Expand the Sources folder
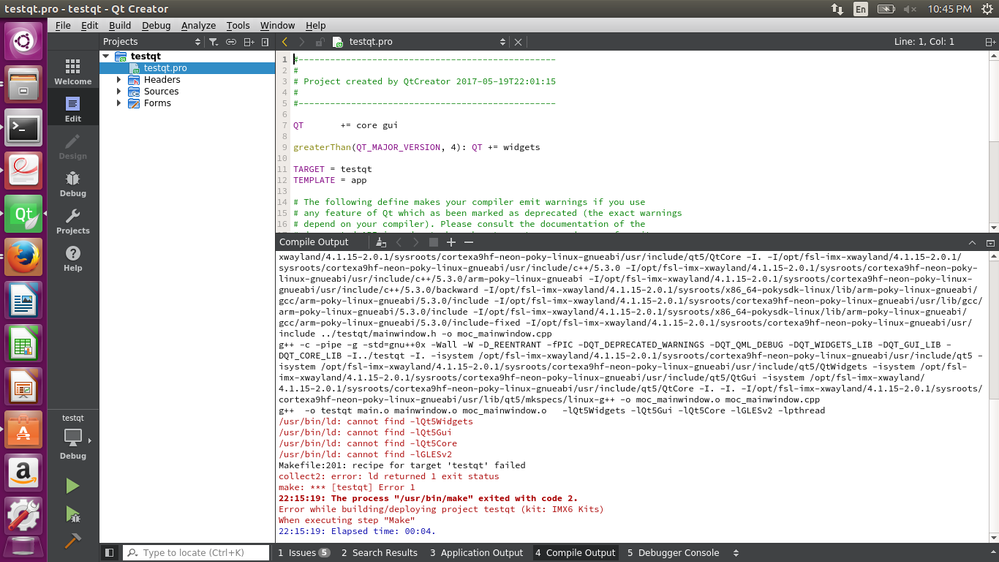Viewport: 999px width, 562px height. point(119,91)
